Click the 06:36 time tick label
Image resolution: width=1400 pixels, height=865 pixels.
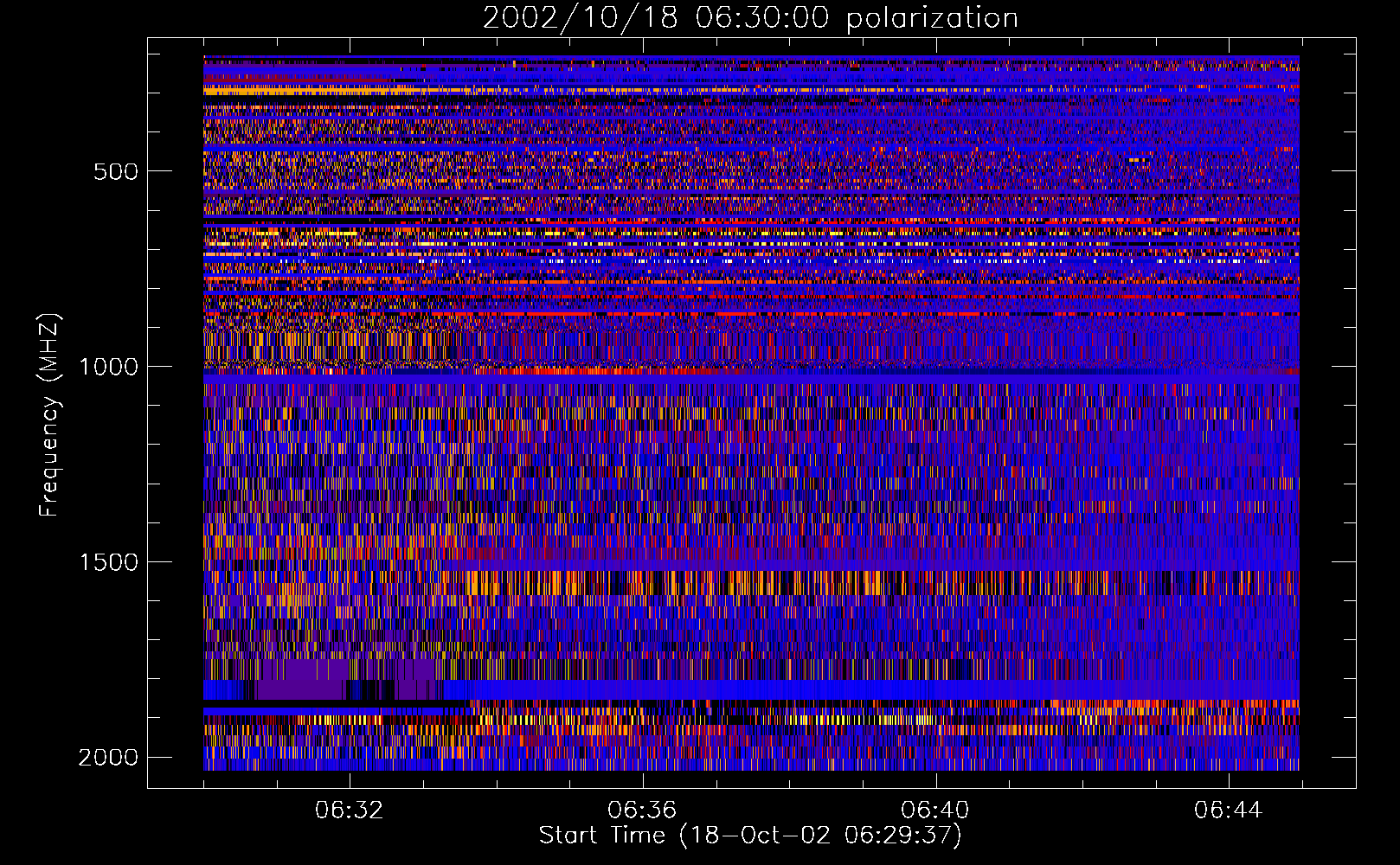(642, 811)
